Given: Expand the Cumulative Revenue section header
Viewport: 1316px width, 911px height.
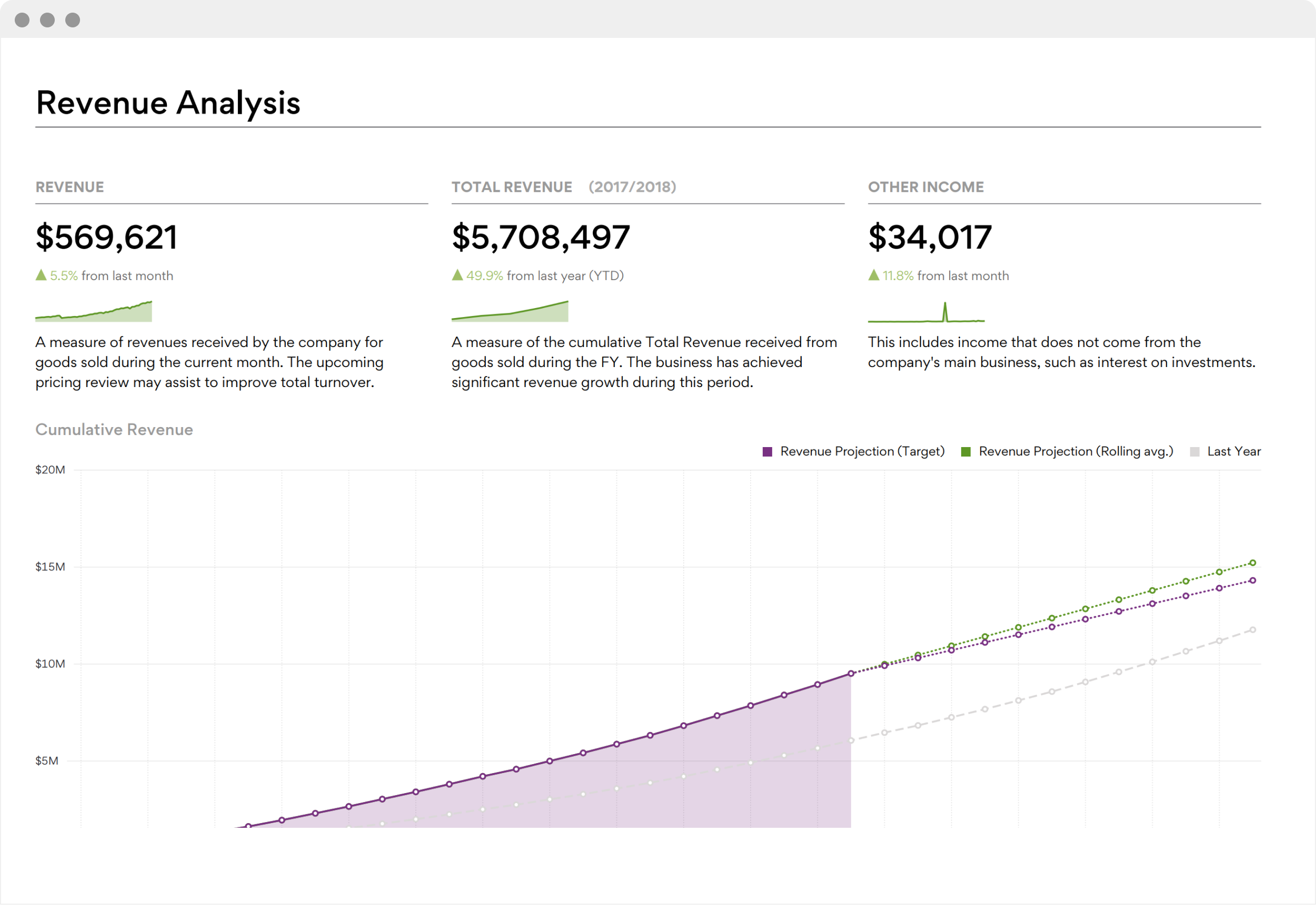Looking at the screenshot, I should pyautogui.click(x=114, y=429).
